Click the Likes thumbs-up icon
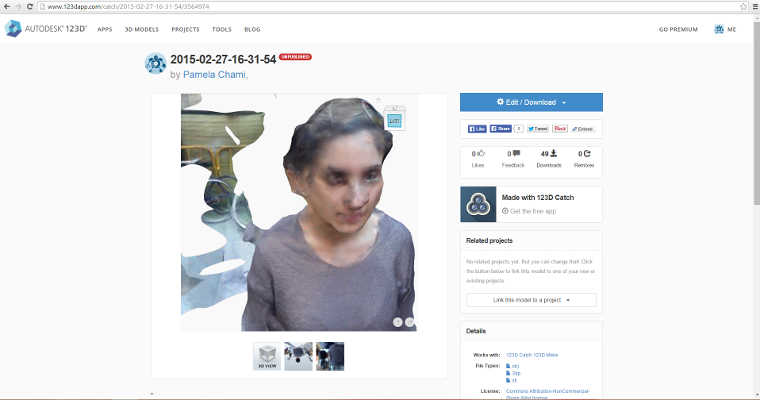Image resolution: width=760 pixels, height=400 pixels. [x=481, y=154]
